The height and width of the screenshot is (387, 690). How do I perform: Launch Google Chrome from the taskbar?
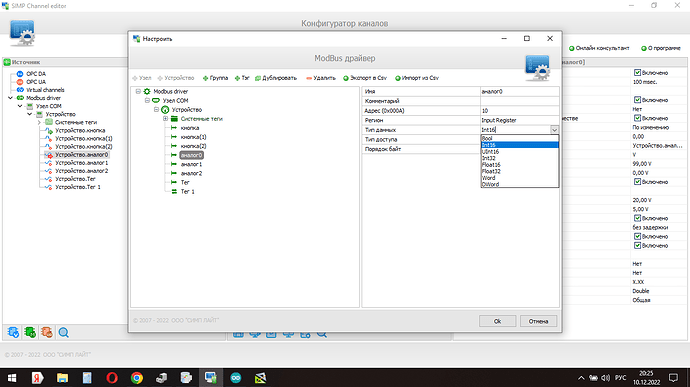(x=136, y=378)
